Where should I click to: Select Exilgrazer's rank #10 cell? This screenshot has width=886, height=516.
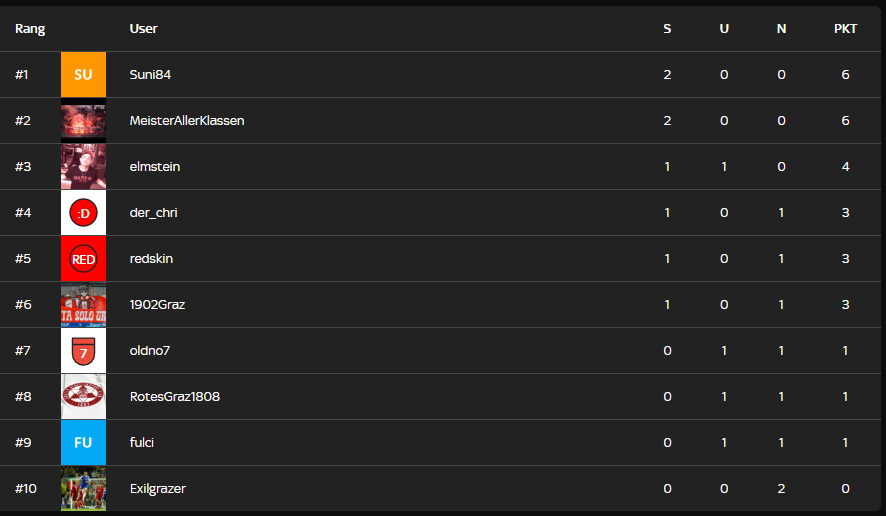pyautogui.click(x=25, y=489)
